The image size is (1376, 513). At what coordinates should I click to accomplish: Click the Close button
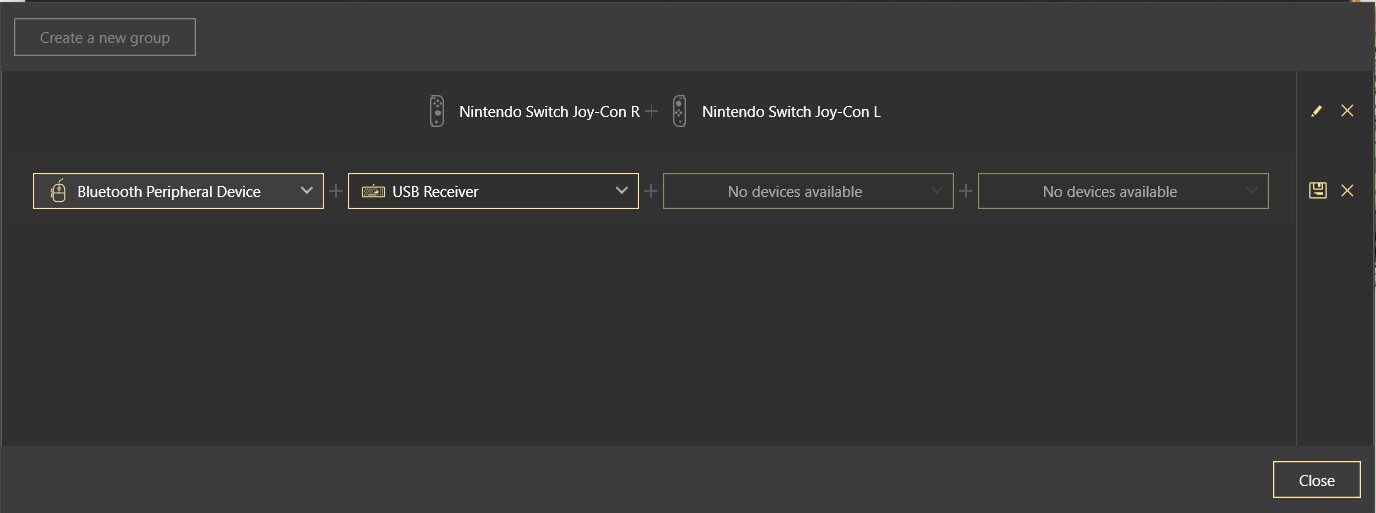[x=1317, y=480]
